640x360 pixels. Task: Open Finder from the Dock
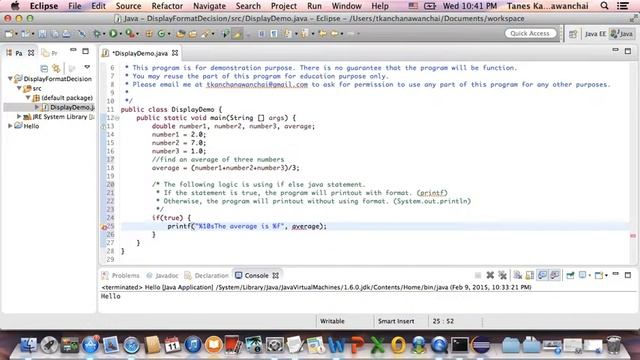pyautogui.click(x=28, y=345)
